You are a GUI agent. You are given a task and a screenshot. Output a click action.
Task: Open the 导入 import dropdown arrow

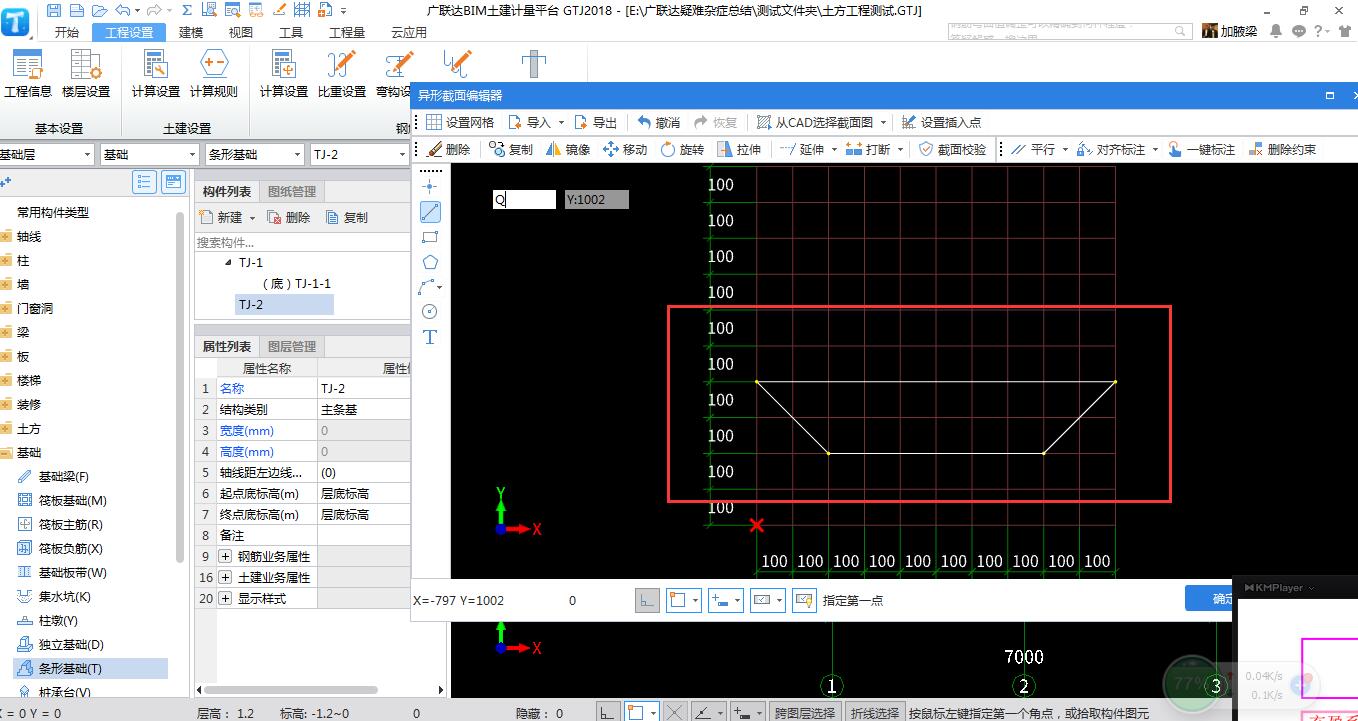(x=561, y=122)
